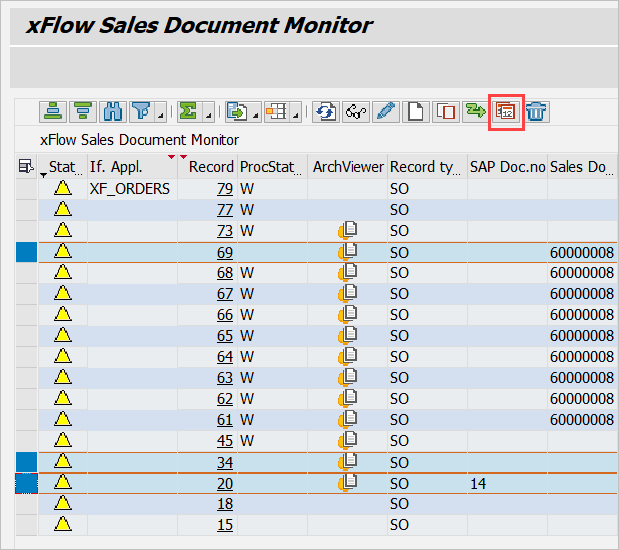Open record number 68 link
619x550 pixels.
225,272
